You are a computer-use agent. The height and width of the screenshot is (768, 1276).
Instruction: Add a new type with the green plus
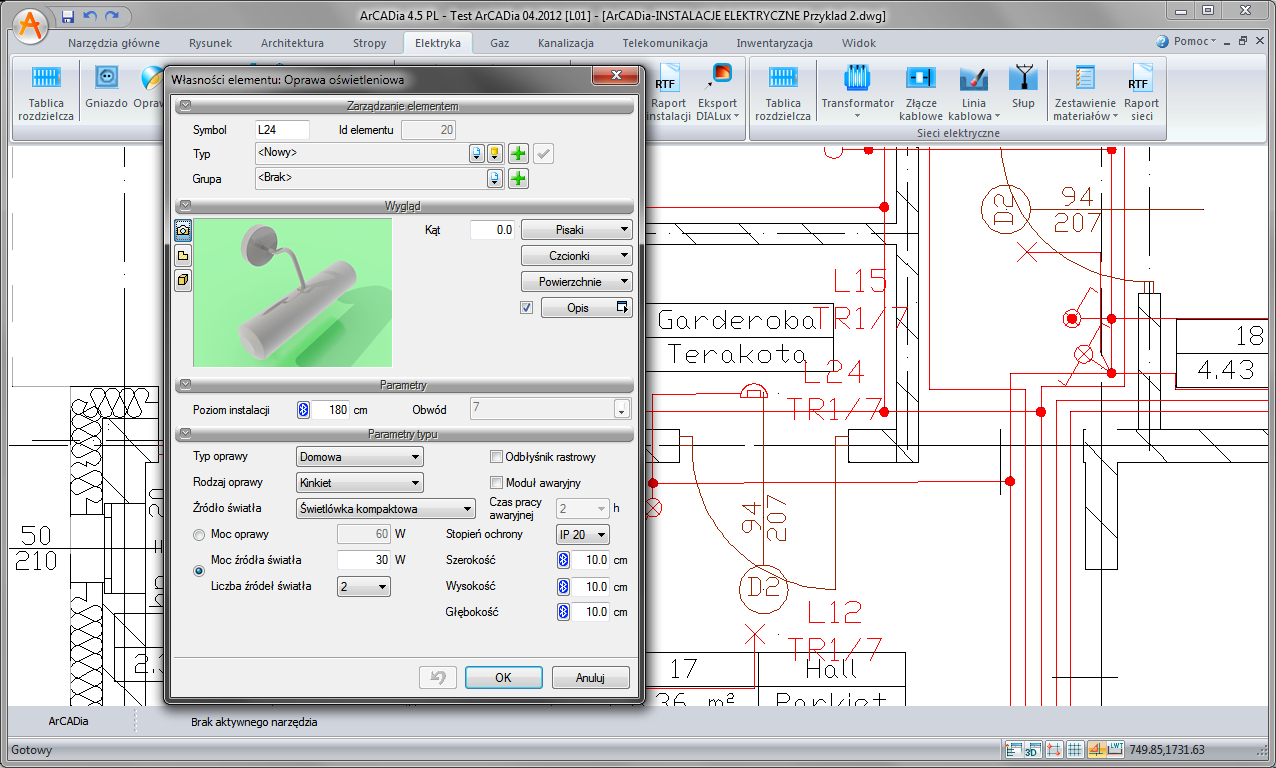pos(518,154)
